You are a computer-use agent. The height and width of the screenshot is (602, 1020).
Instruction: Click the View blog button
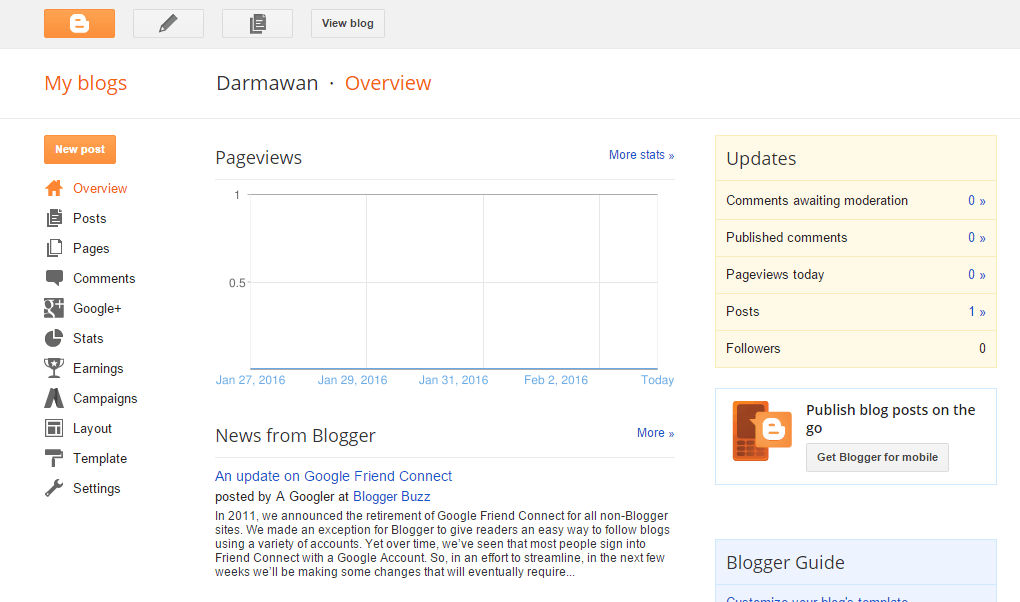click(348, 23)
